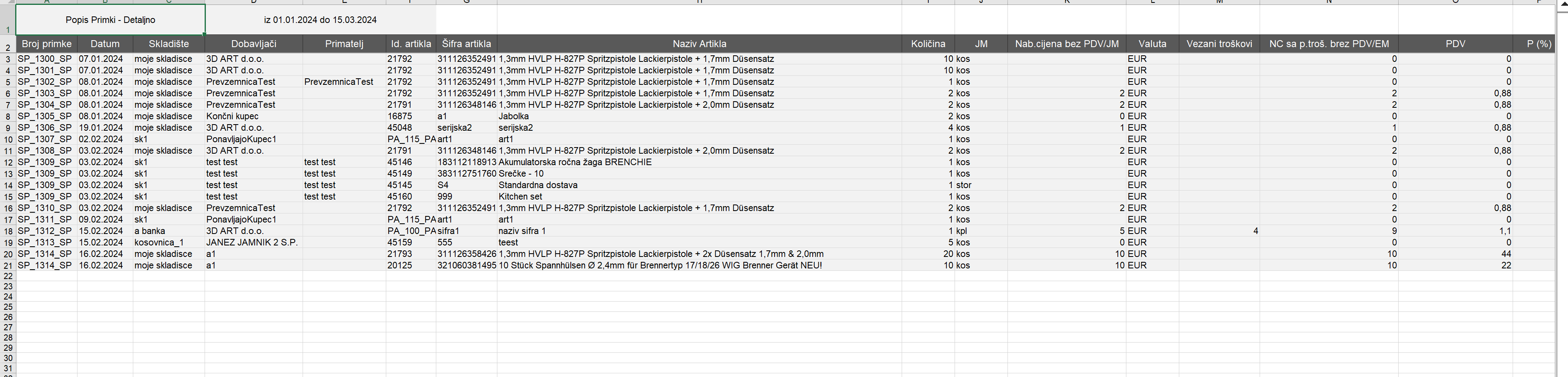Select the 'PDV' header cell
1568x377 pixels.
point(1455,44)
